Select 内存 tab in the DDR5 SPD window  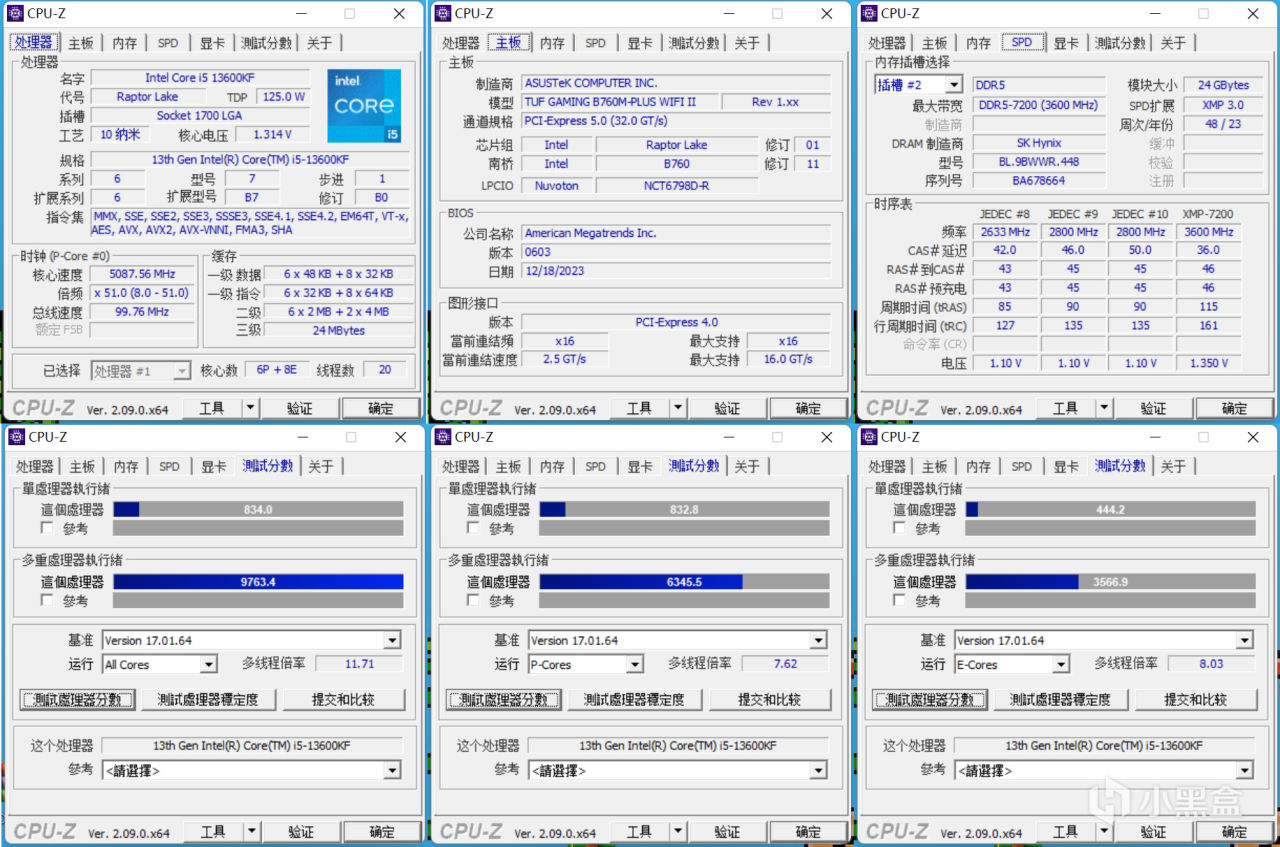(977, 43)
